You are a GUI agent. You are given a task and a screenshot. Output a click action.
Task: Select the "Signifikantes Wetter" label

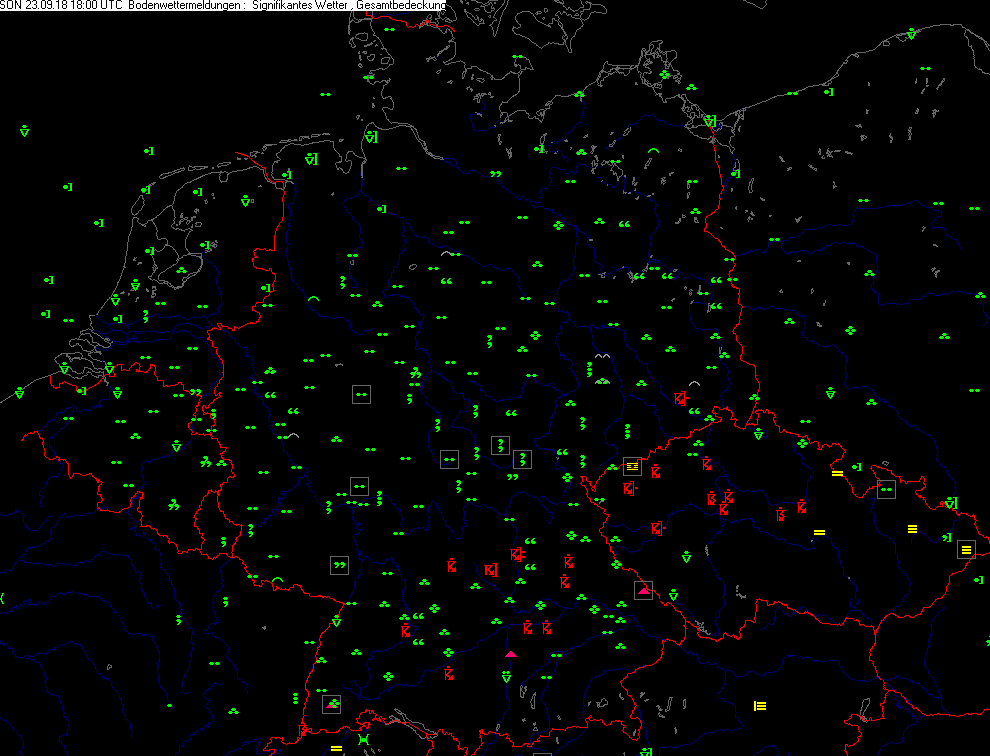(x=301, y=6)
